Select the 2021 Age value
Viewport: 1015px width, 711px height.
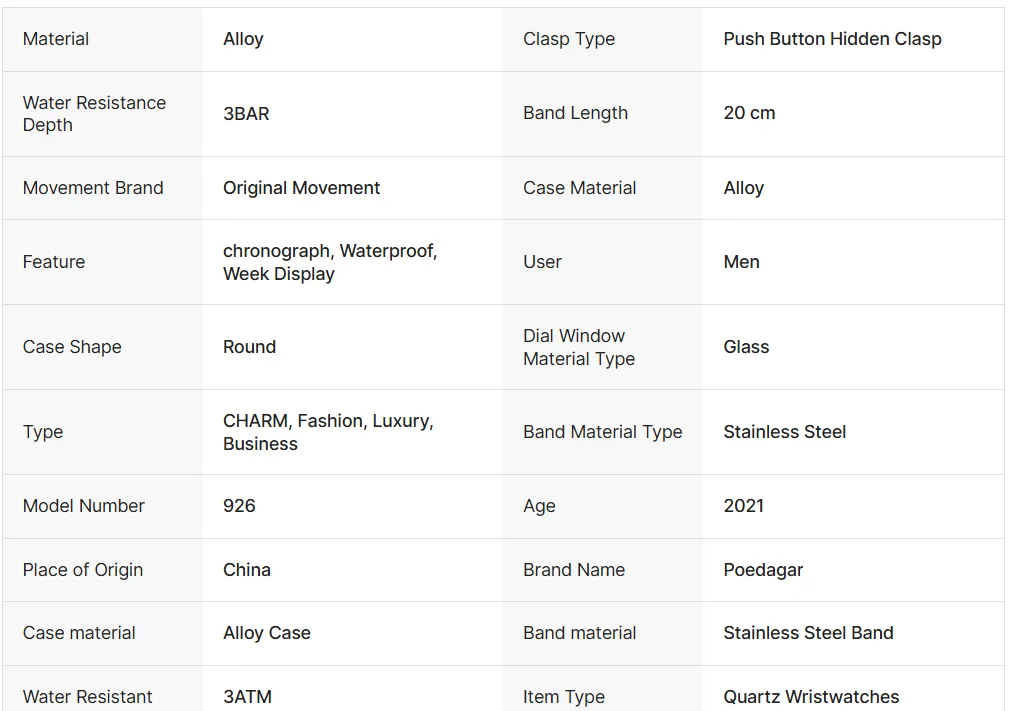tap(743, 506)
